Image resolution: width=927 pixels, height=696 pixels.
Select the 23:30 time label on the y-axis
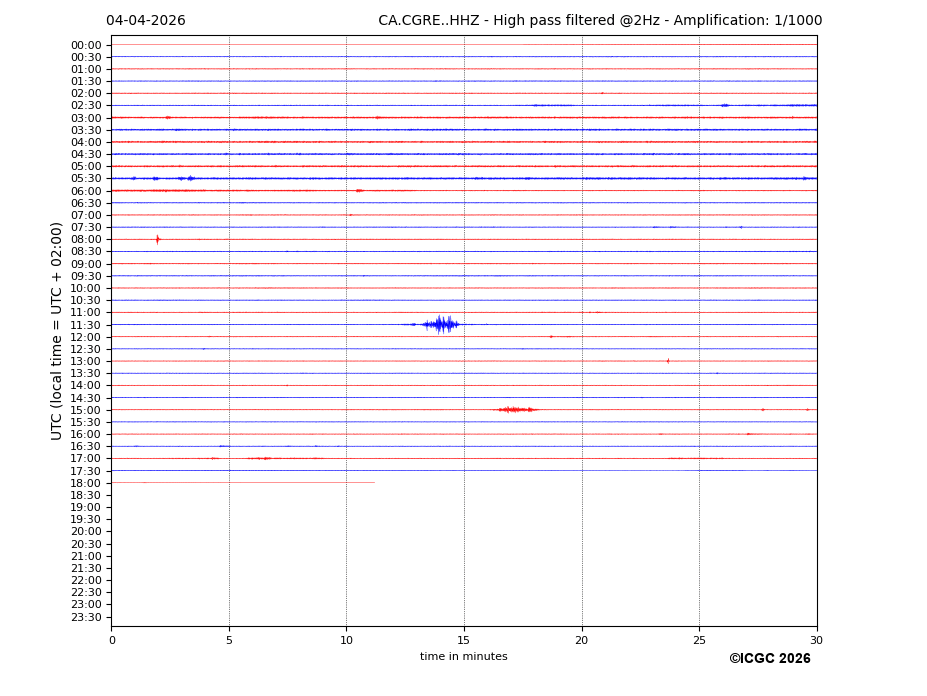click(x=86, y=617)
